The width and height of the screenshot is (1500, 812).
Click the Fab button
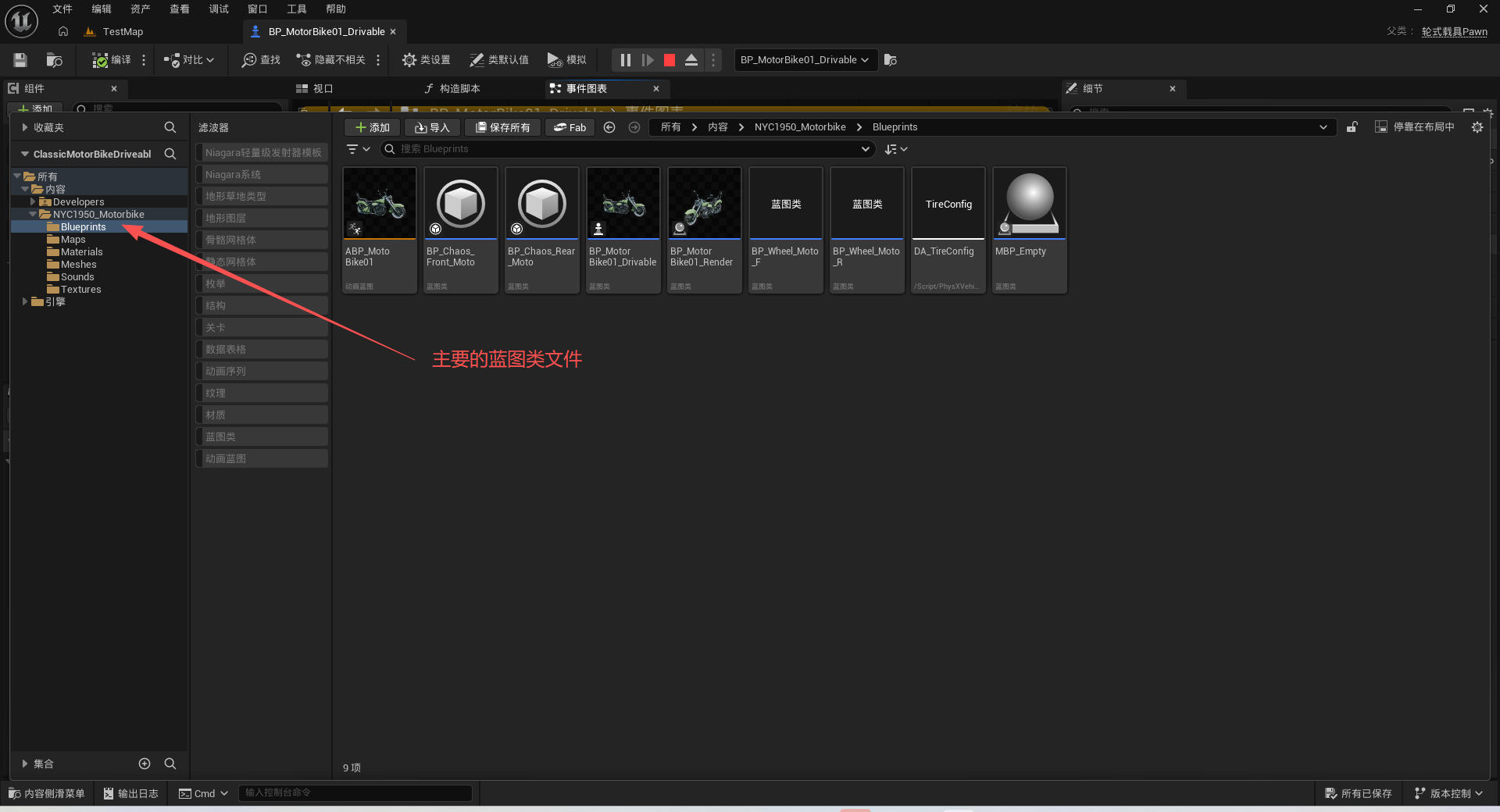(x=570, y=127)
